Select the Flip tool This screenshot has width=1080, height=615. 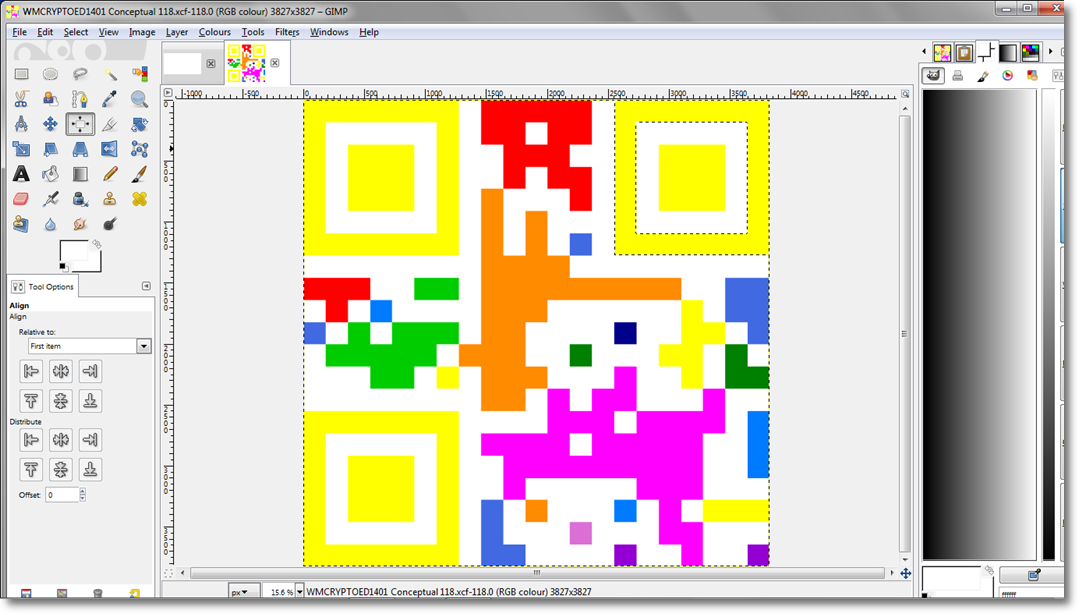(x=110, y=149)
